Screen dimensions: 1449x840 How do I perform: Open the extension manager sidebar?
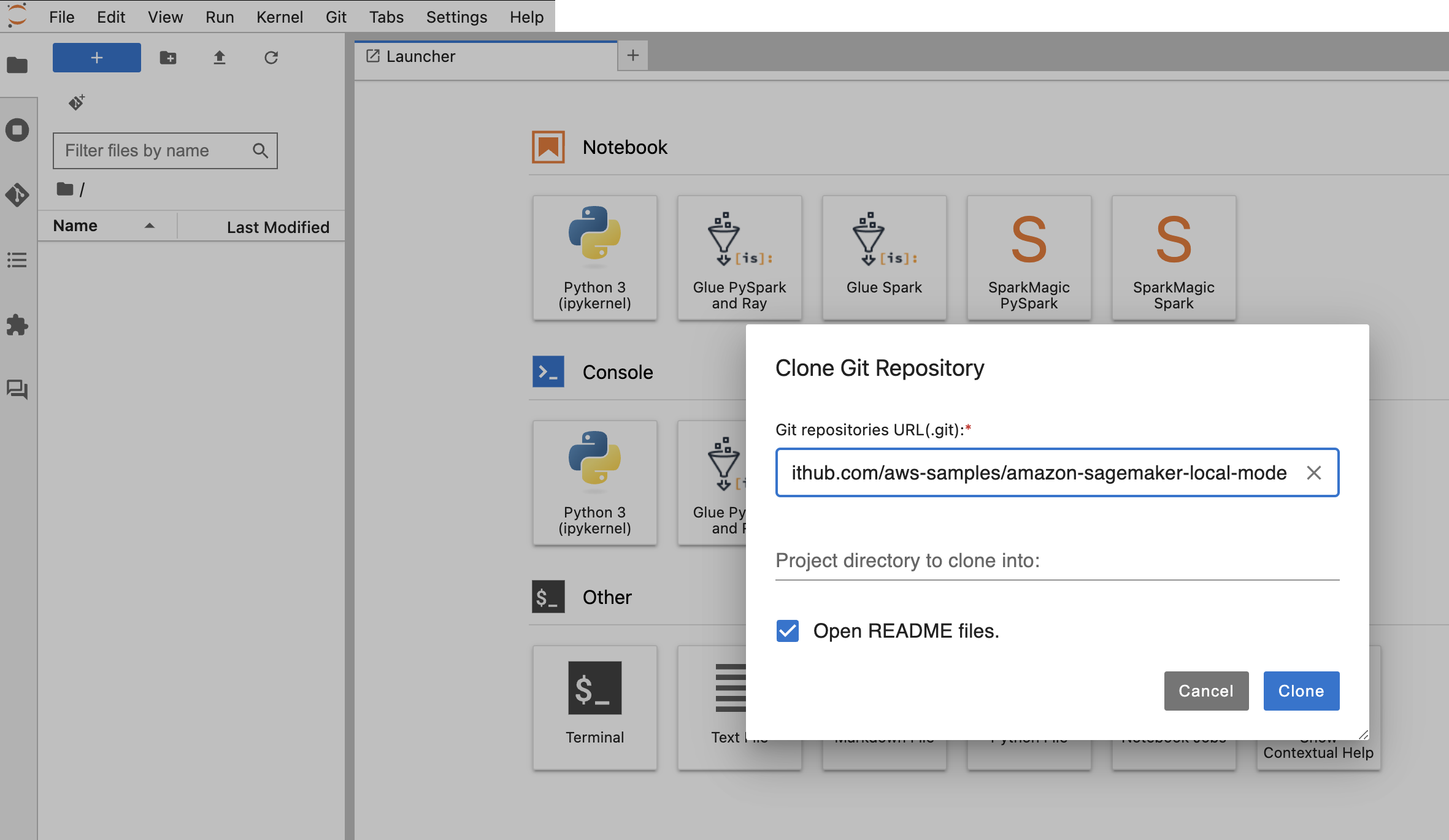(x=17, y=326)
